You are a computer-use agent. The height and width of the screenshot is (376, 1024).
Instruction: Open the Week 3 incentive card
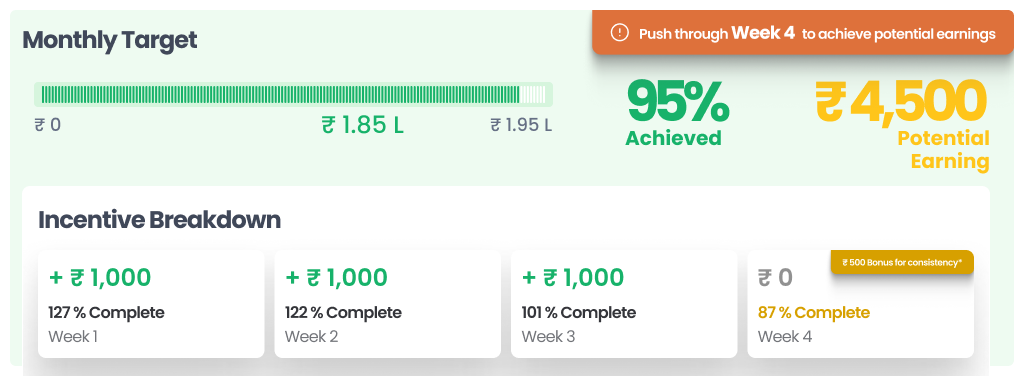point(624,304)
